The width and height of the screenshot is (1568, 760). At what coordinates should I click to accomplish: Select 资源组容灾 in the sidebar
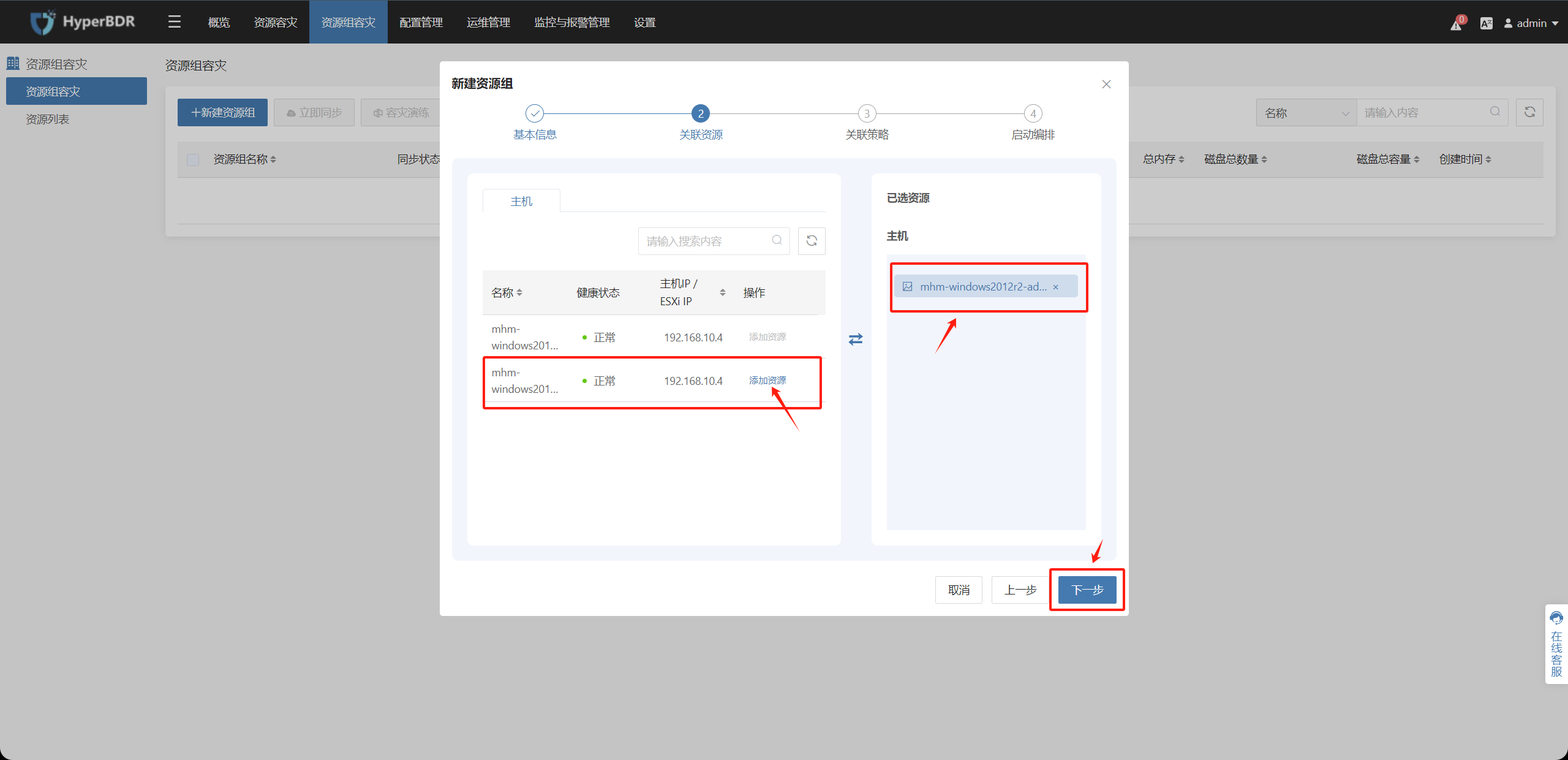(x=77, y=91)
